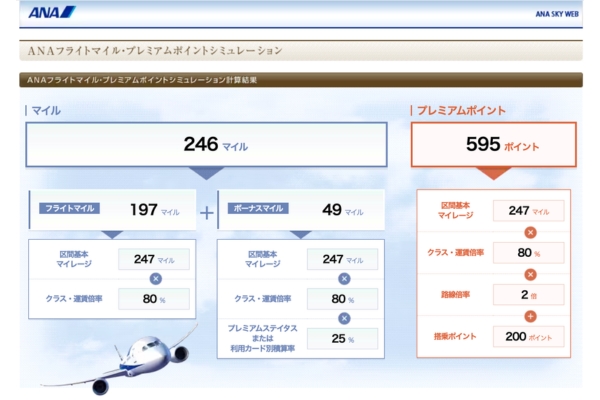Image resolution: width=600 pixels, height=400 pixels.
Task: Select the 246 マイル total result box
Action: pyautogui.click(x=206, y=145)
